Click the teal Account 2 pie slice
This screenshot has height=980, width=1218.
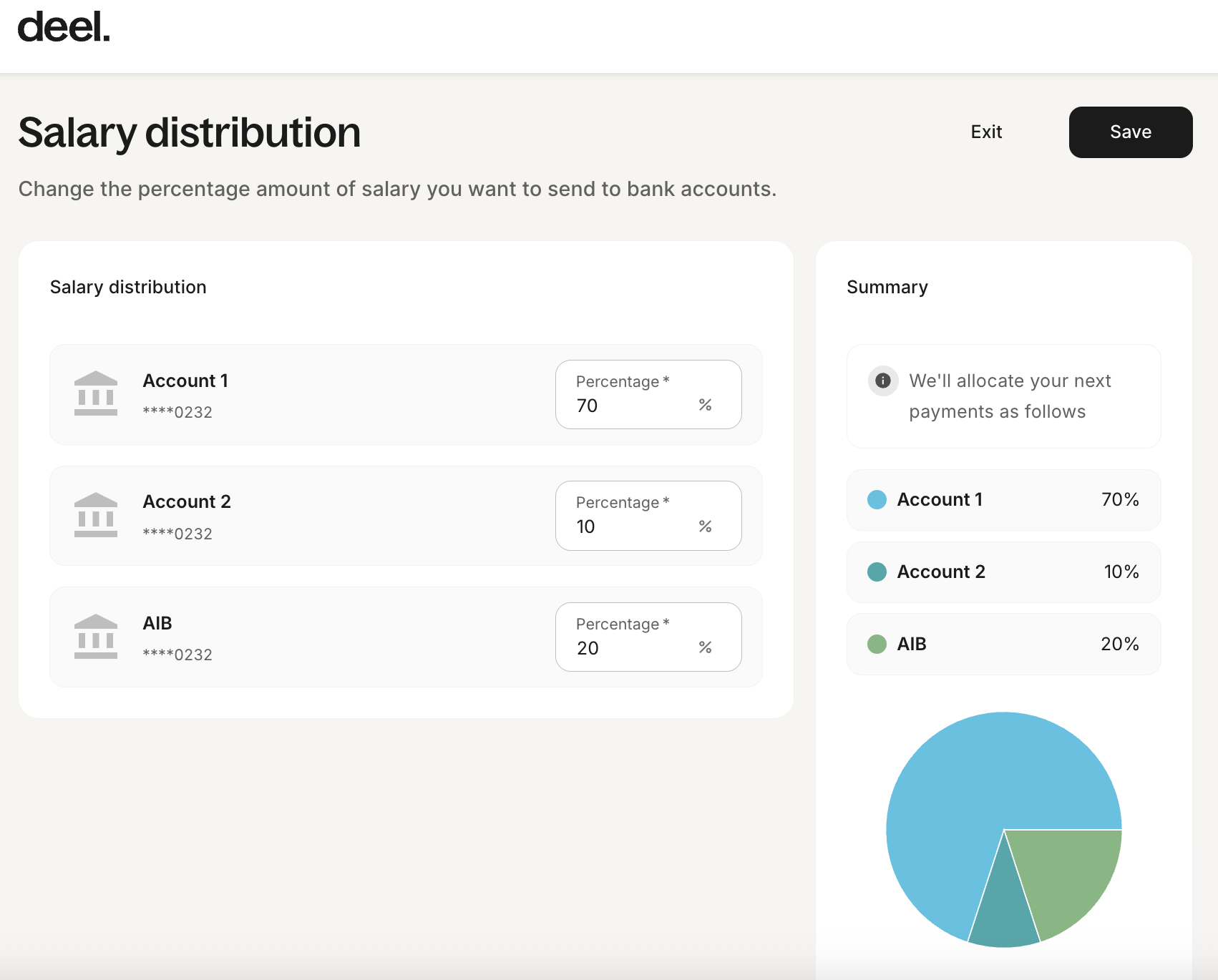pos(1004,916)
